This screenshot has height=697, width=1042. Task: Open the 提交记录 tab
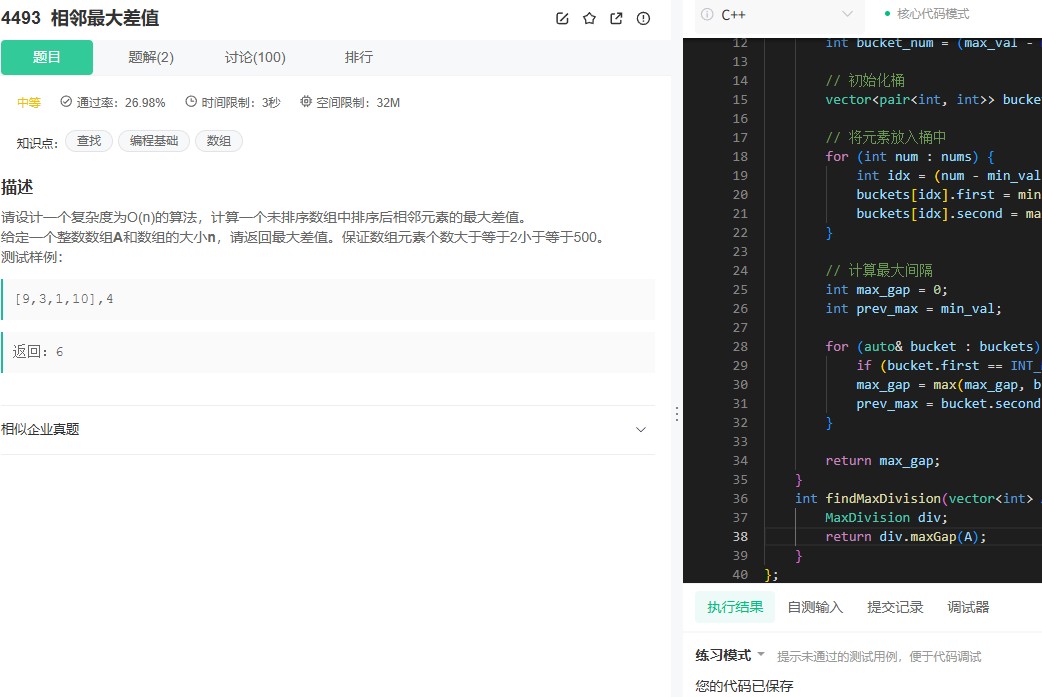point(895,607)
